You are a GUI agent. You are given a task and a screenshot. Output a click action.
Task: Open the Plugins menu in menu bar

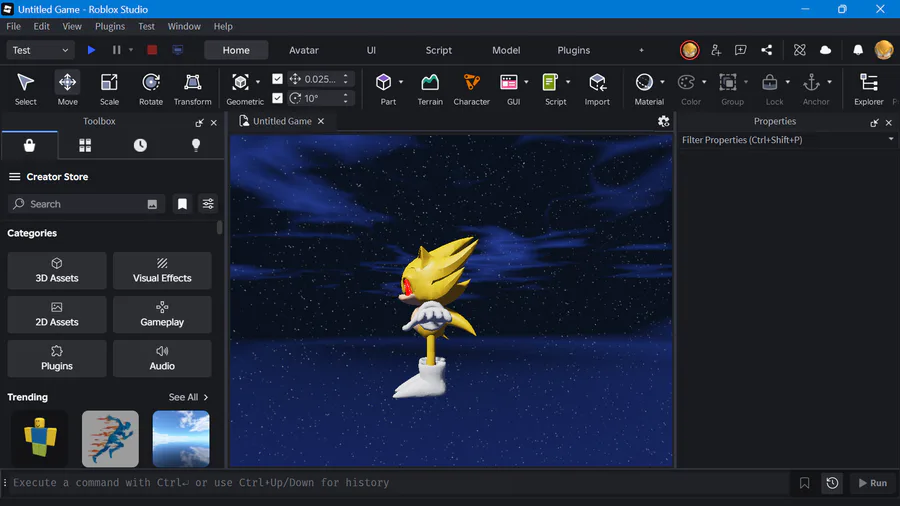[x=110, y=26]
